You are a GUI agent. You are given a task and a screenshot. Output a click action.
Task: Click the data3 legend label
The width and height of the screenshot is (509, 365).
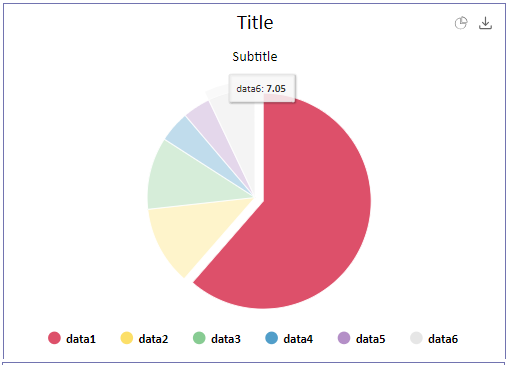(226, 339)
